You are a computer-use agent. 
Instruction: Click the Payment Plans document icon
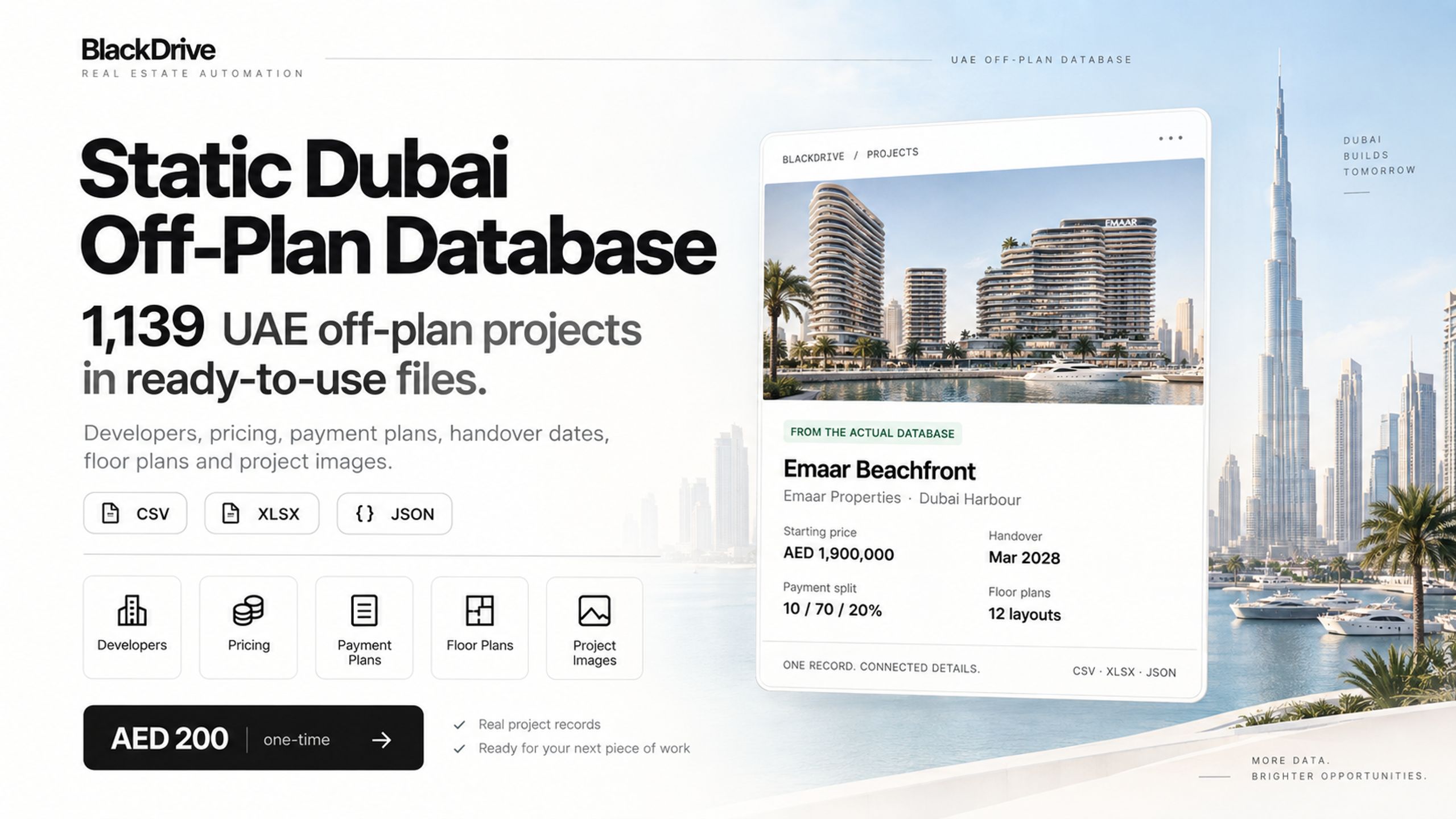coord(364,611)
